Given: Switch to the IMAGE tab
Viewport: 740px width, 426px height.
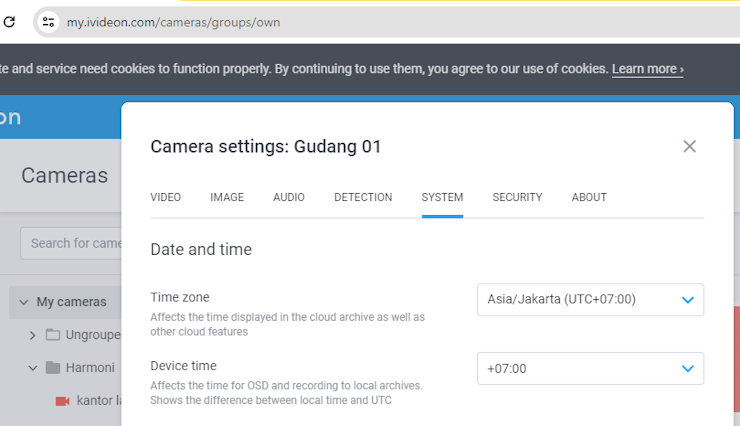Looking at the screenshot, I should (x=227, y=197).
